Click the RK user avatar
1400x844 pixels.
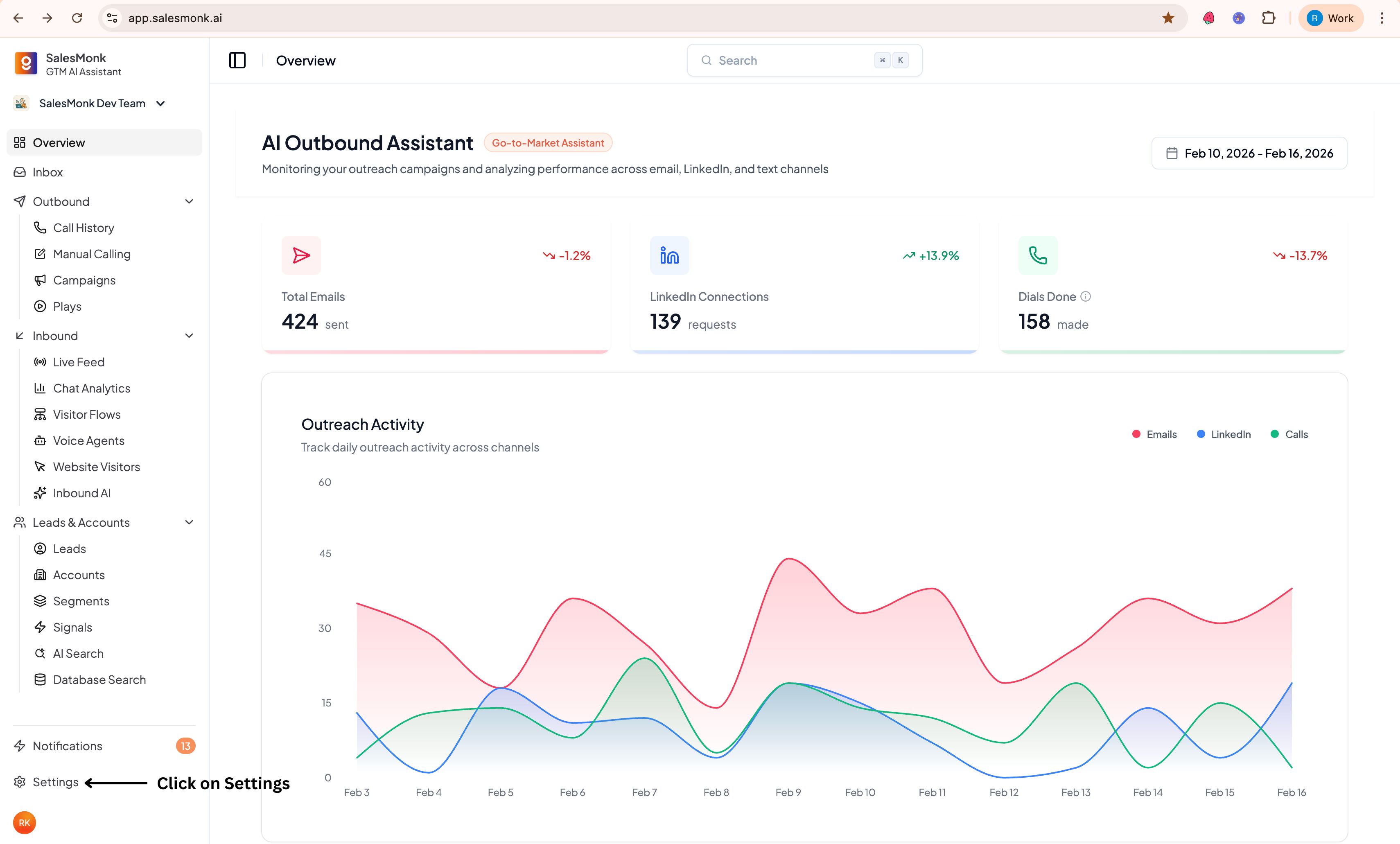pos(25,822)
